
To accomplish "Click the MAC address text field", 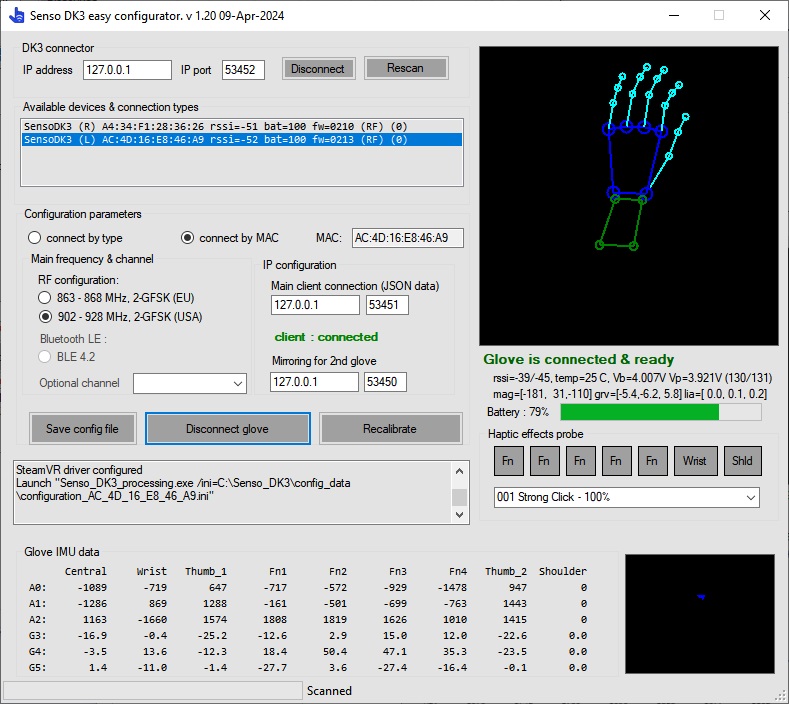I will tap(407, 238).
